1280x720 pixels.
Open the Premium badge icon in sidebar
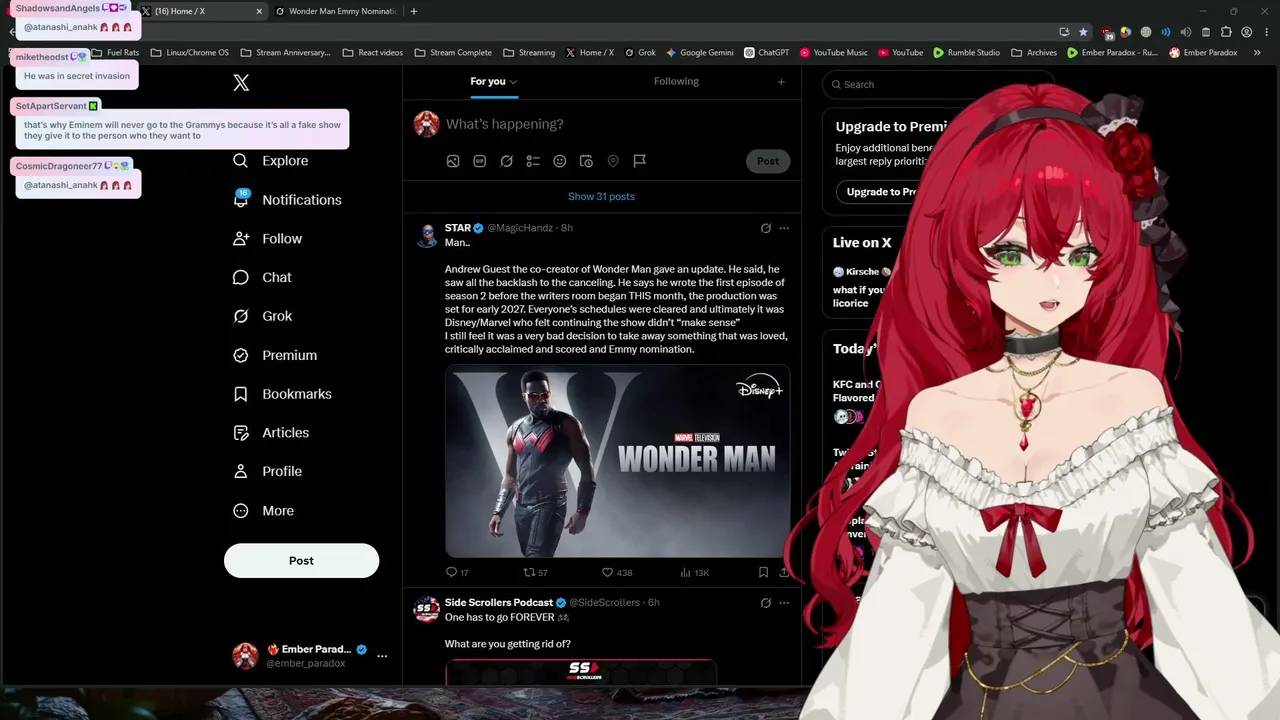(x=241, y=355)
